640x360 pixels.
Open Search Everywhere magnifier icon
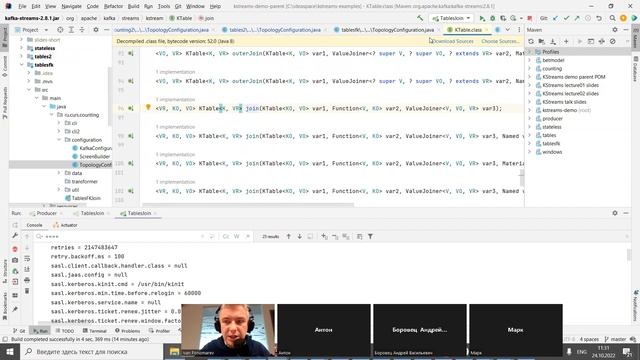(x=612, y=18)
